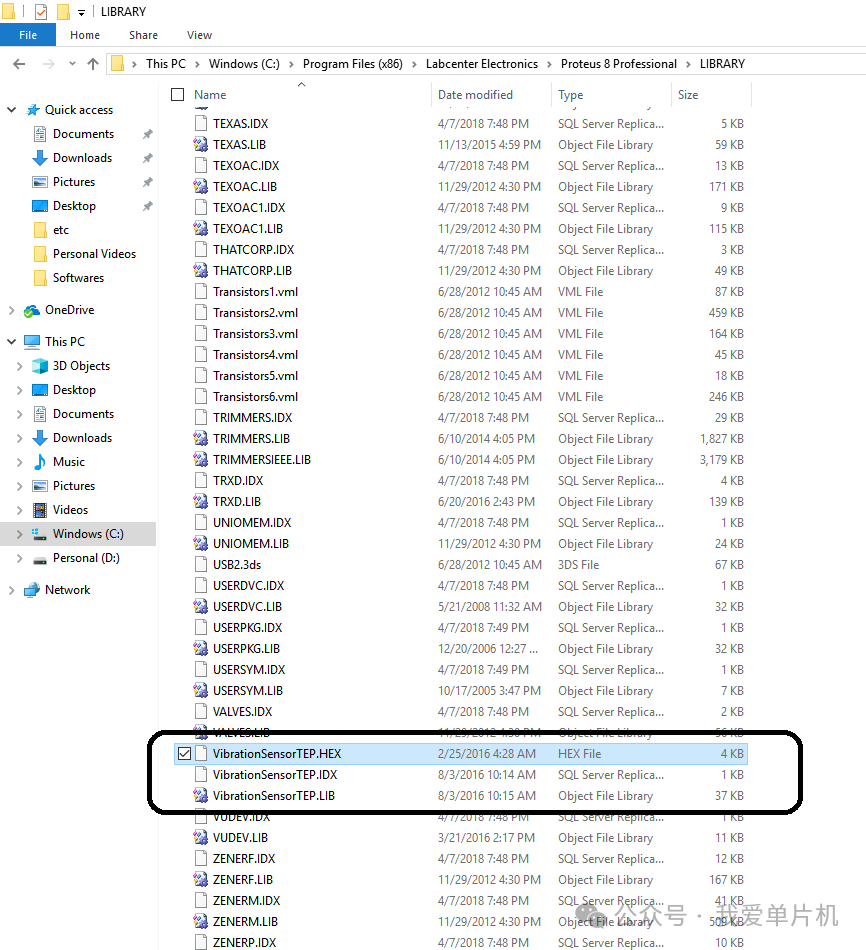Expand the 3D Objects node
The image size is (866, 950).
(x=19, y=366)
